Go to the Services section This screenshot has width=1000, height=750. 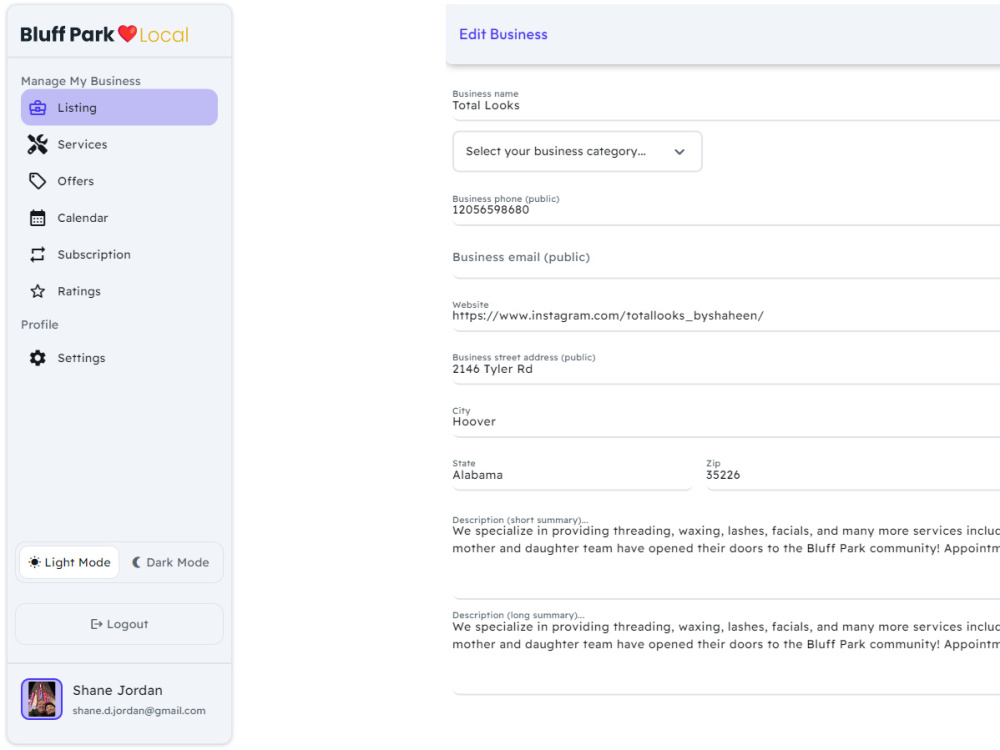pyautogui.click(x=119, y=145)
